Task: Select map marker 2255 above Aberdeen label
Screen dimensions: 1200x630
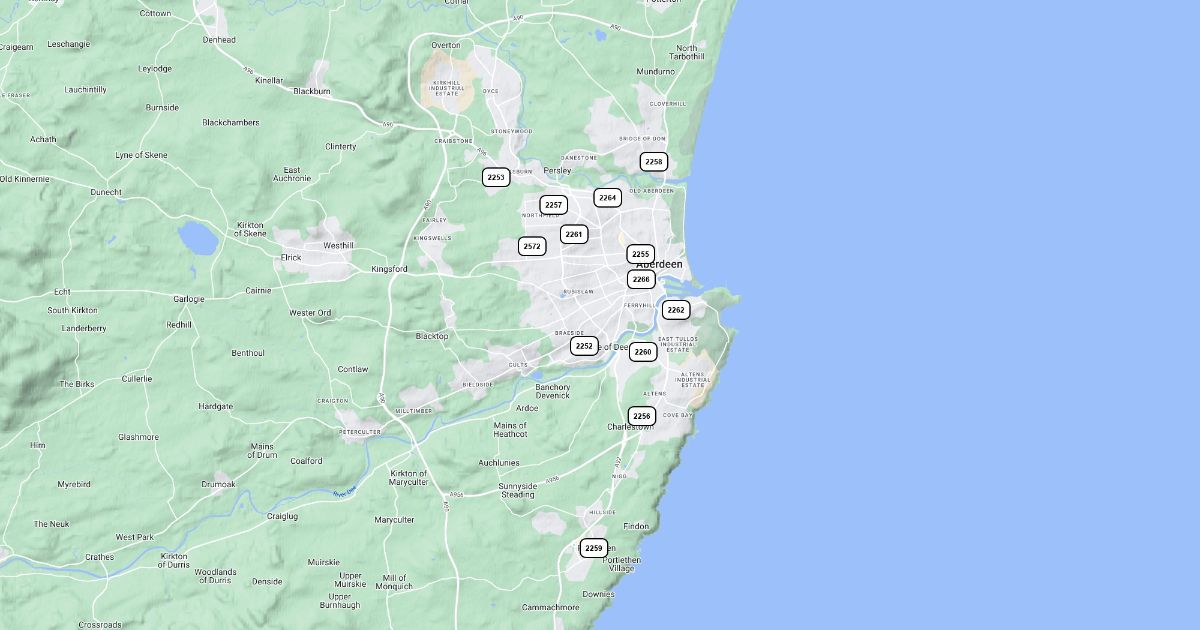Action: click(x=641, y=255)
